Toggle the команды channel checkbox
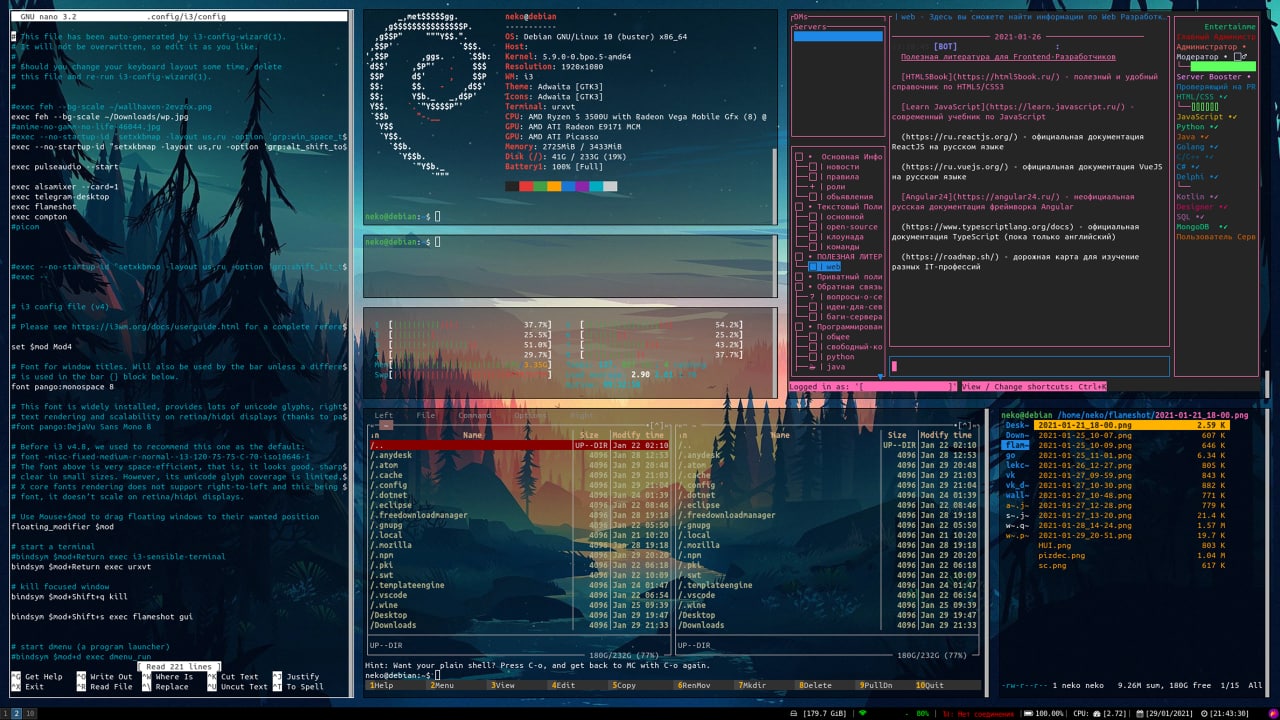The width and height of the screenshot is (1280, 720). 812,247
